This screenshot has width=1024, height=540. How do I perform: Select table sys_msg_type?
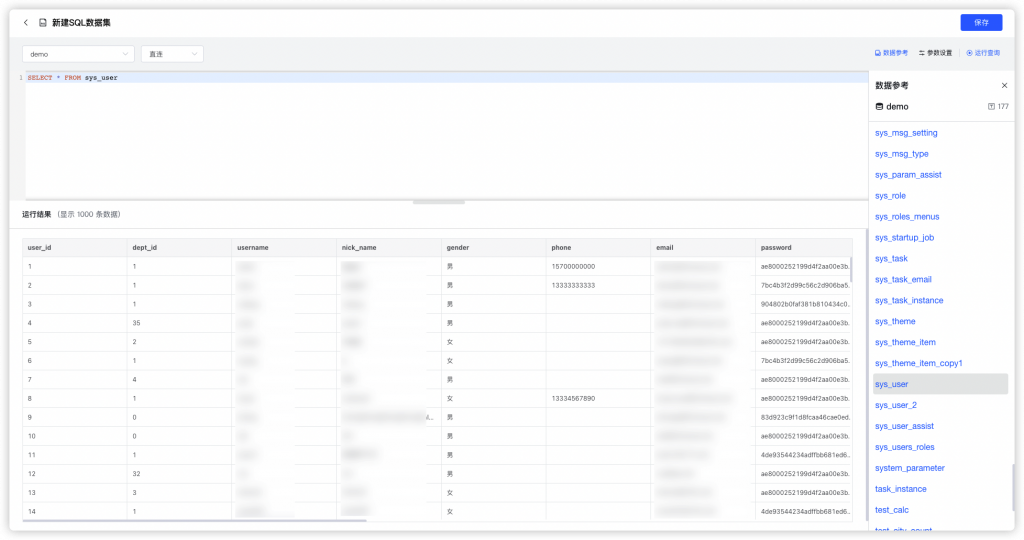coord(901,153)
